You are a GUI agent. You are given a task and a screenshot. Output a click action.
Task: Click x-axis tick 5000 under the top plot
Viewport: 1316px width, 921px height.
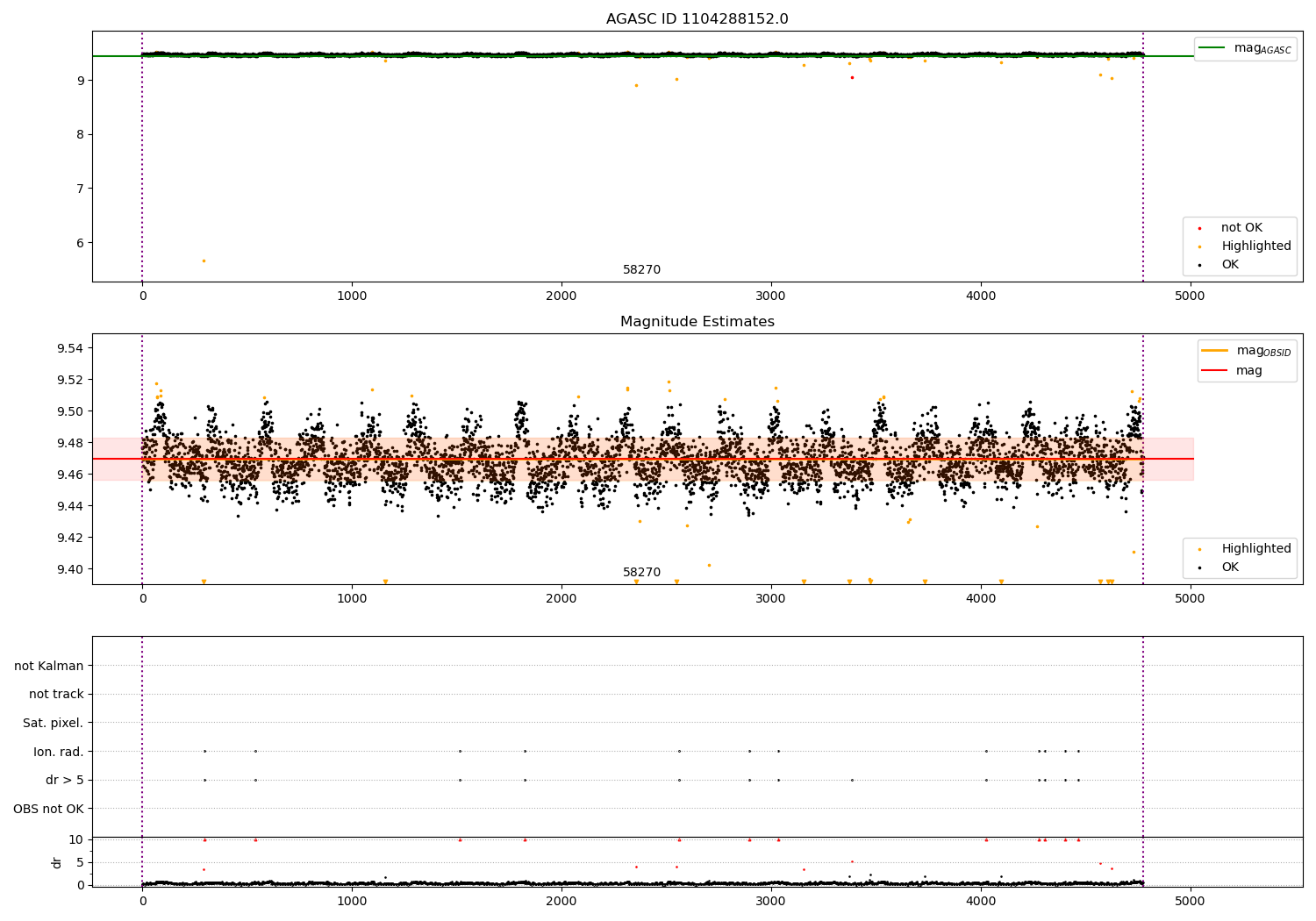[1190, 296]
